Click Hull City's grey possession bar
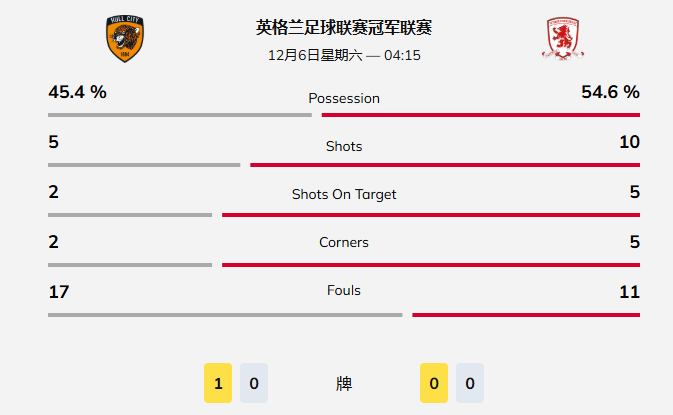Image resolution: width=673 pixels, height=415 pixels. click(x=180, y=115)
